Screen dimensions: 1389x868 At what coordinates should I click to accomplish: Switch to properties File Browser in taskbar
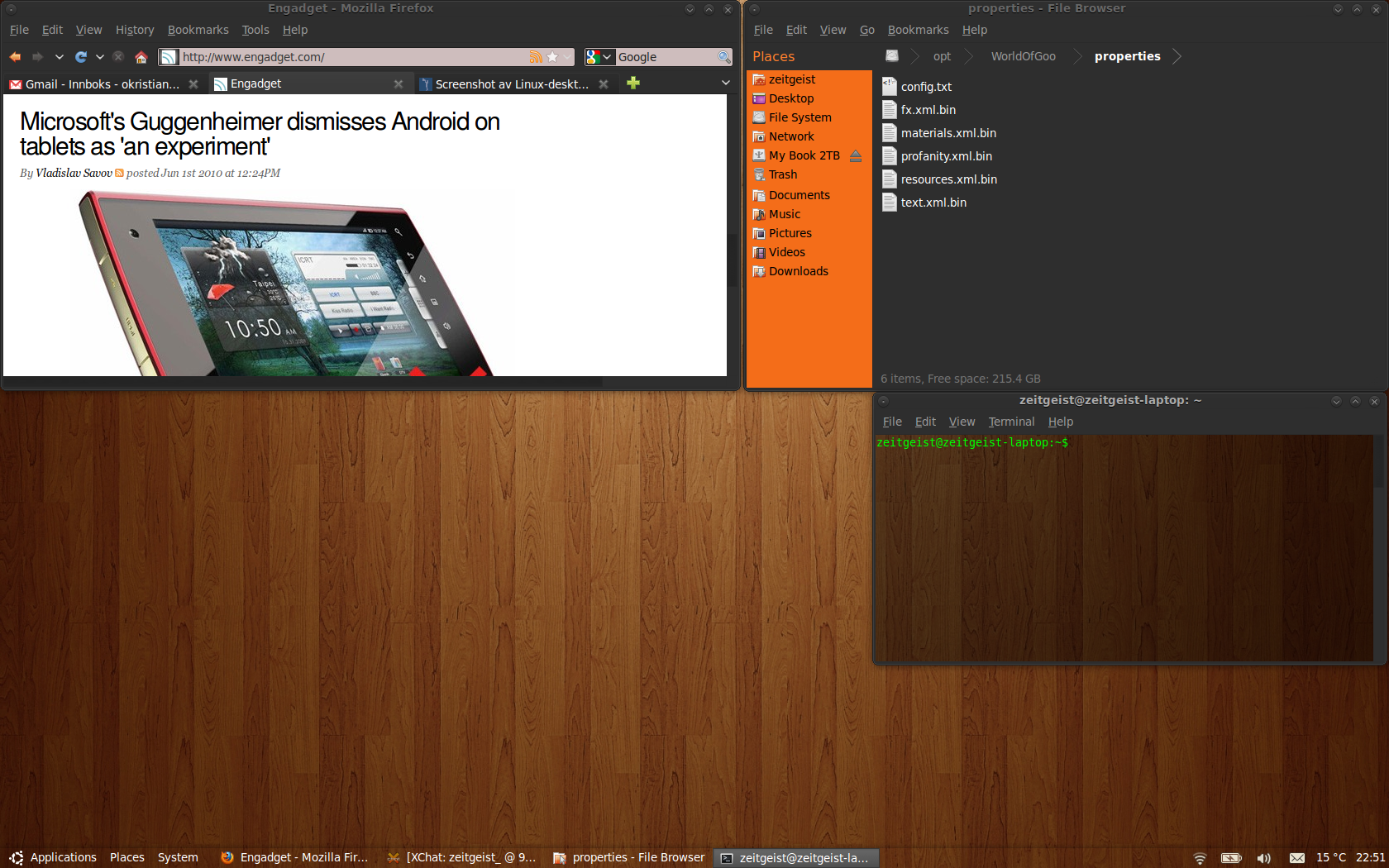tap(628, 857)
